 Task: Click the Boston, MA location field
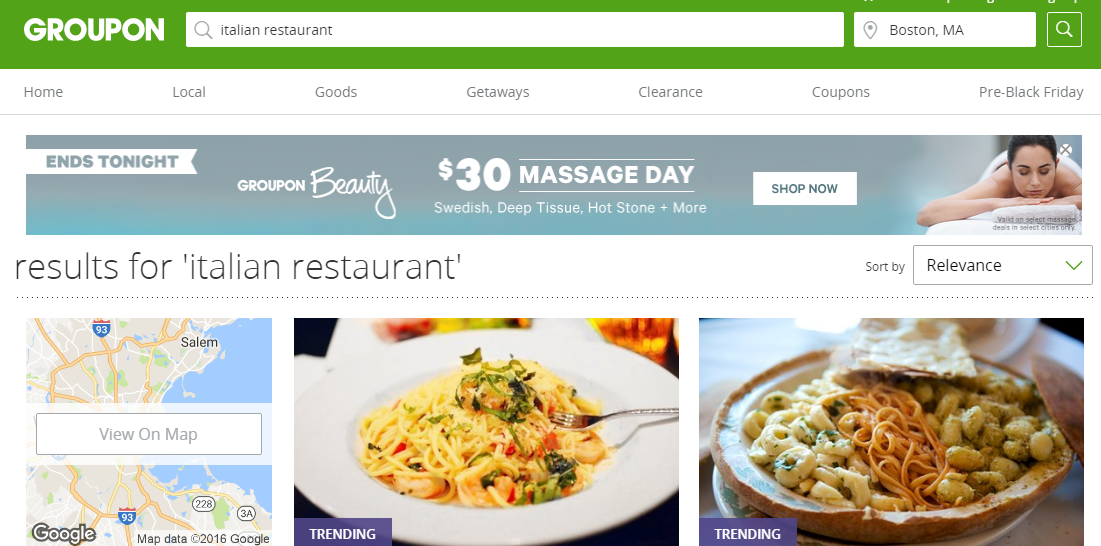(x=944, y=29)
